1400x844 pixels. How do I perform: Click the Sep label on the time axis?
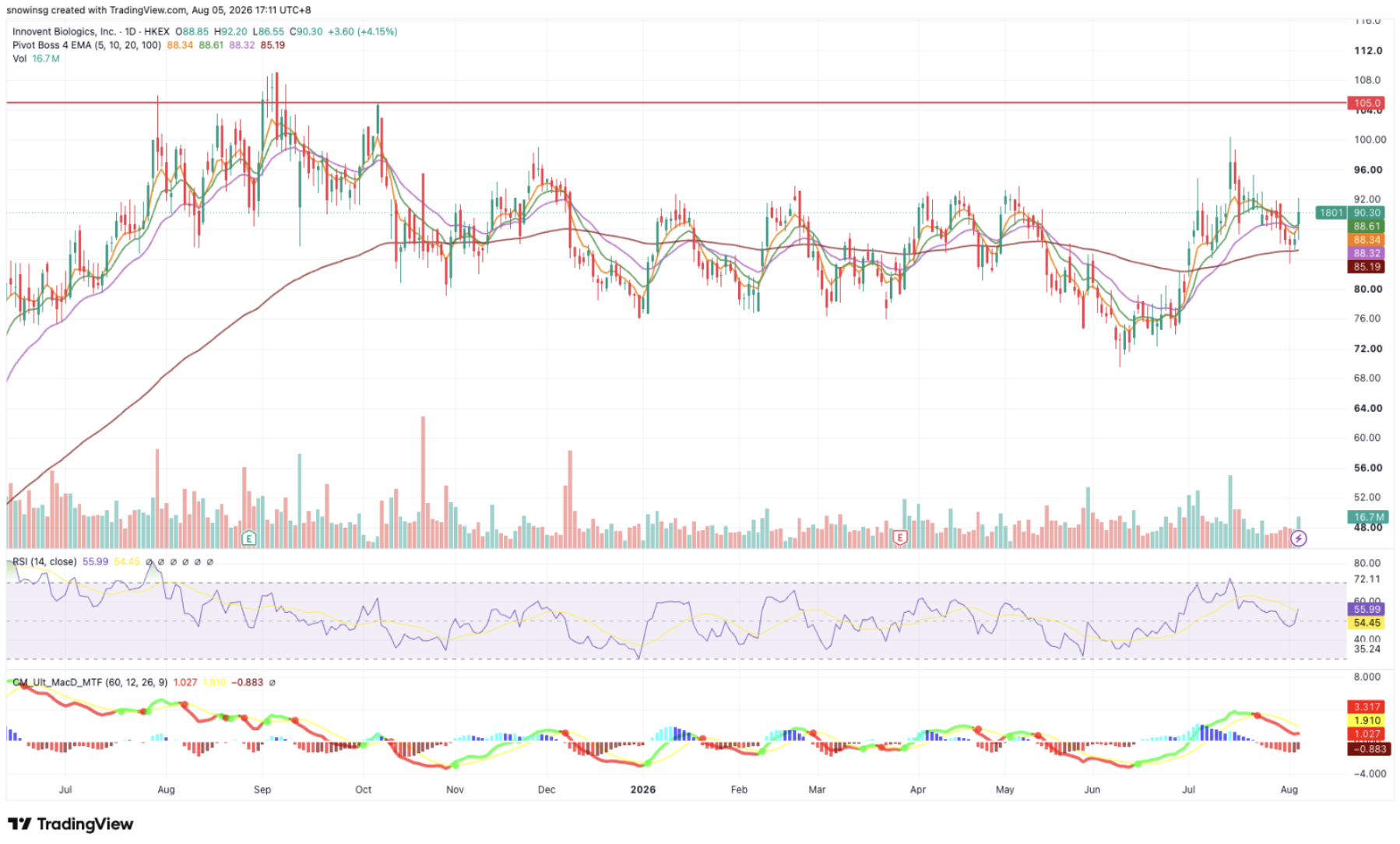(x=262, y=789)
